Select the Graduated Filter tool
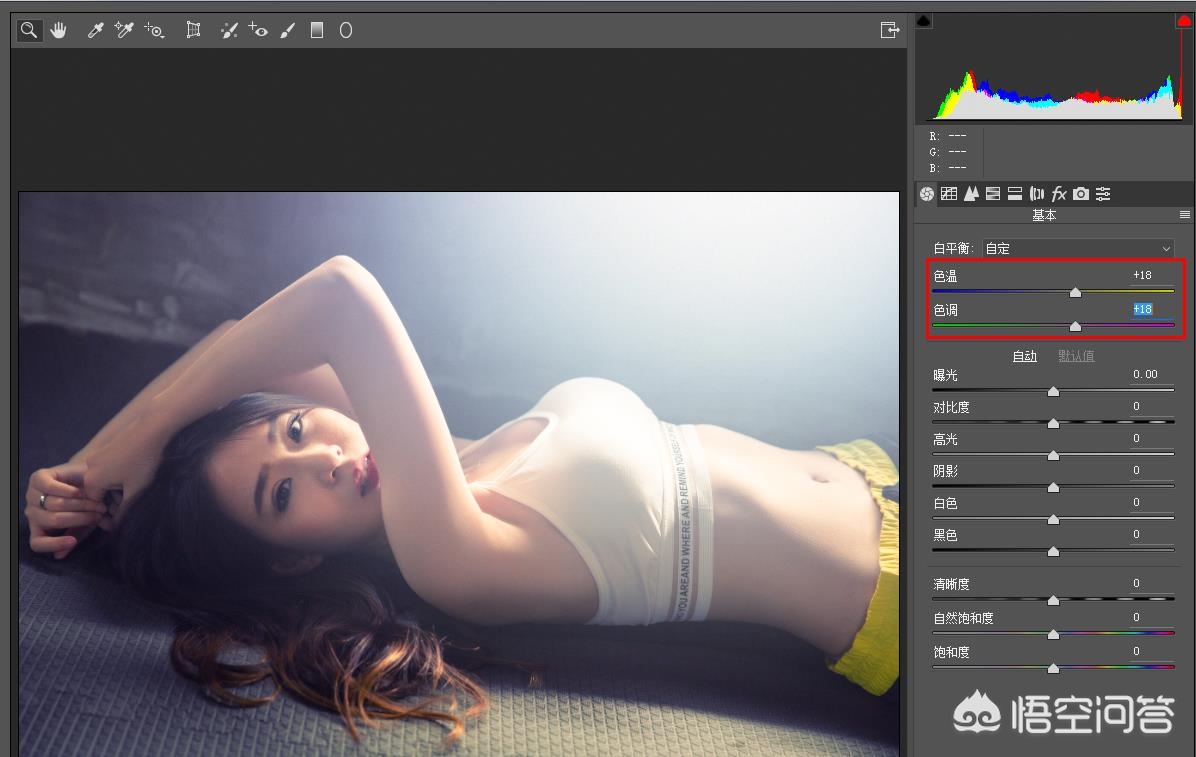Screen dimensions: 1196x757 pyautogui.click(x=317, y=31)
